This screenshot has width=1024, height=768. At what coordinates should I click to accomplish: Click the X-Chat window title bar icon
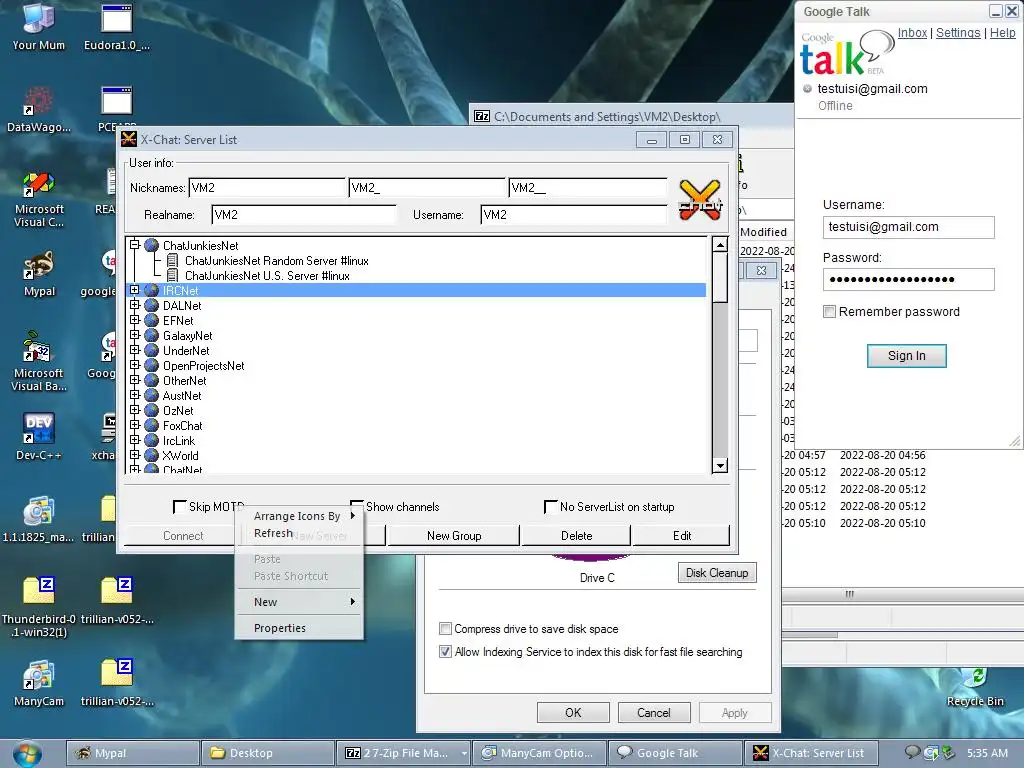click(x=129, y=139)
